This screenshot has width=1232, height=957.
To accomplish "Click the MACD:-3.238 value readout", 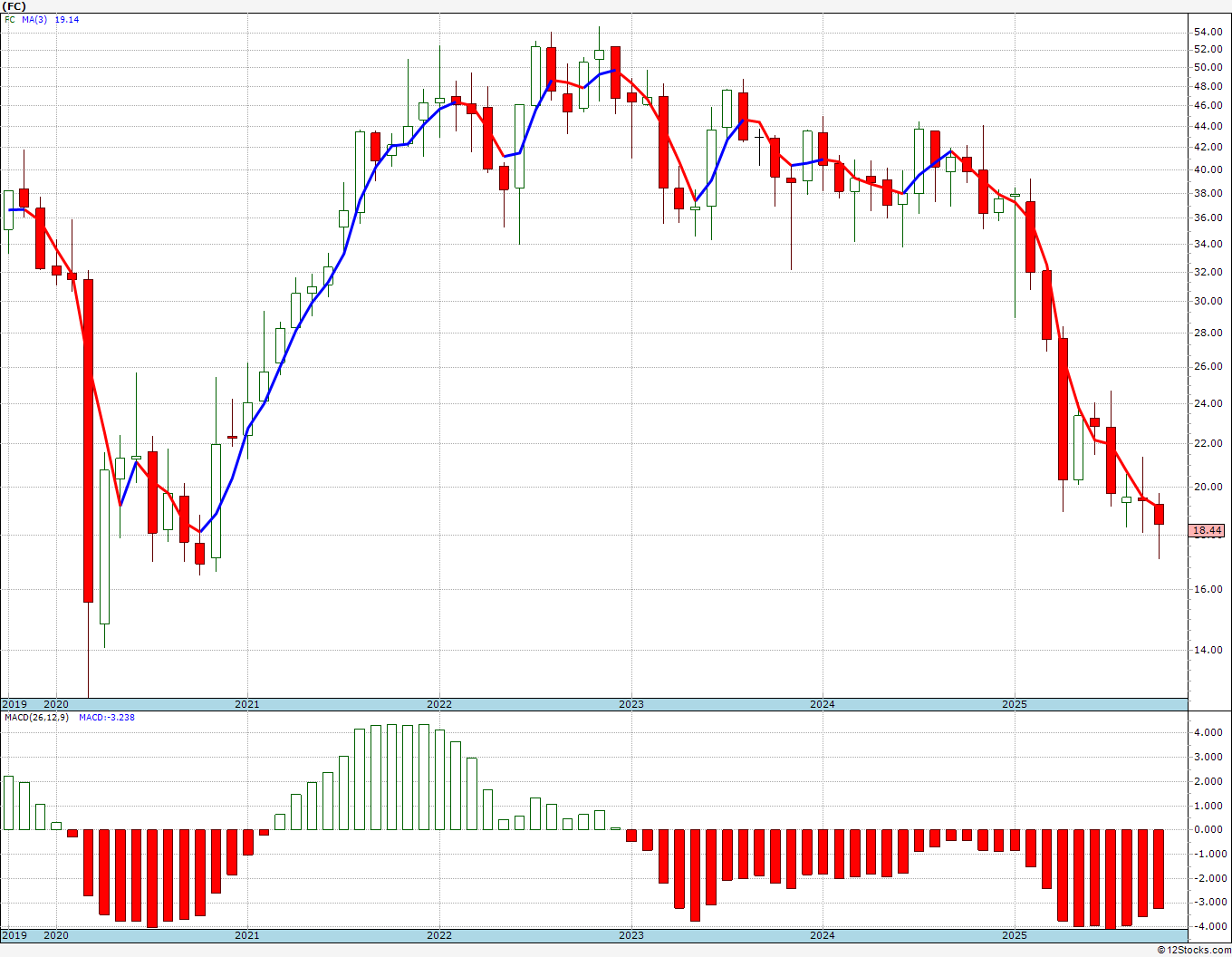I will pos(107,717).
